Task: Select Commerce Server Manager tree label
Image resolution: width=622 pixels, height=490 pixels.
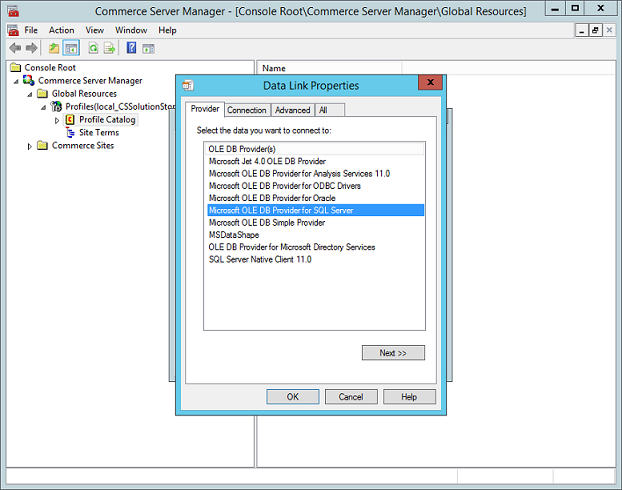Action: [90, 81]
